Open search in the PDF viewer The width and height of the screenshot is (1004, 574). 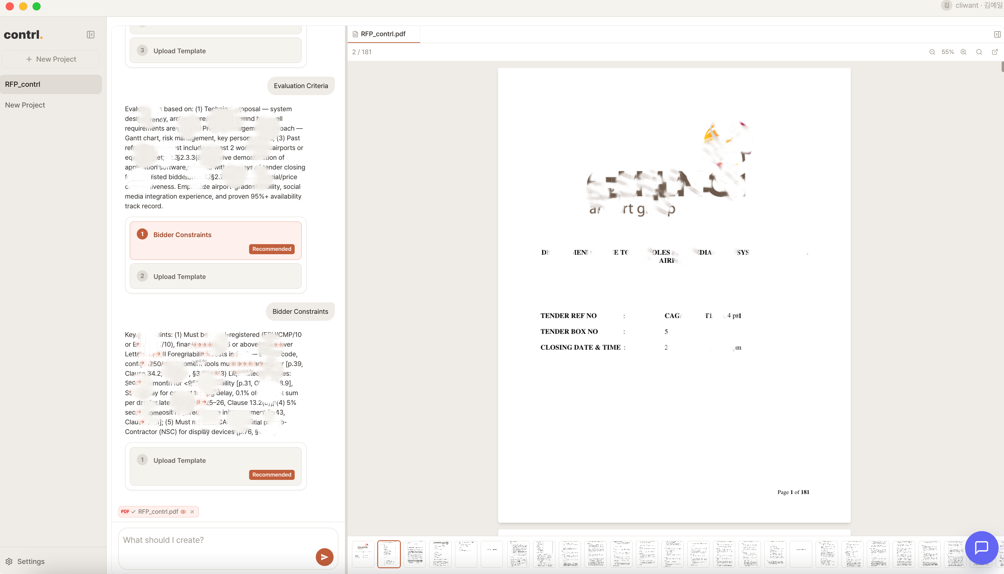pos(979,52)
